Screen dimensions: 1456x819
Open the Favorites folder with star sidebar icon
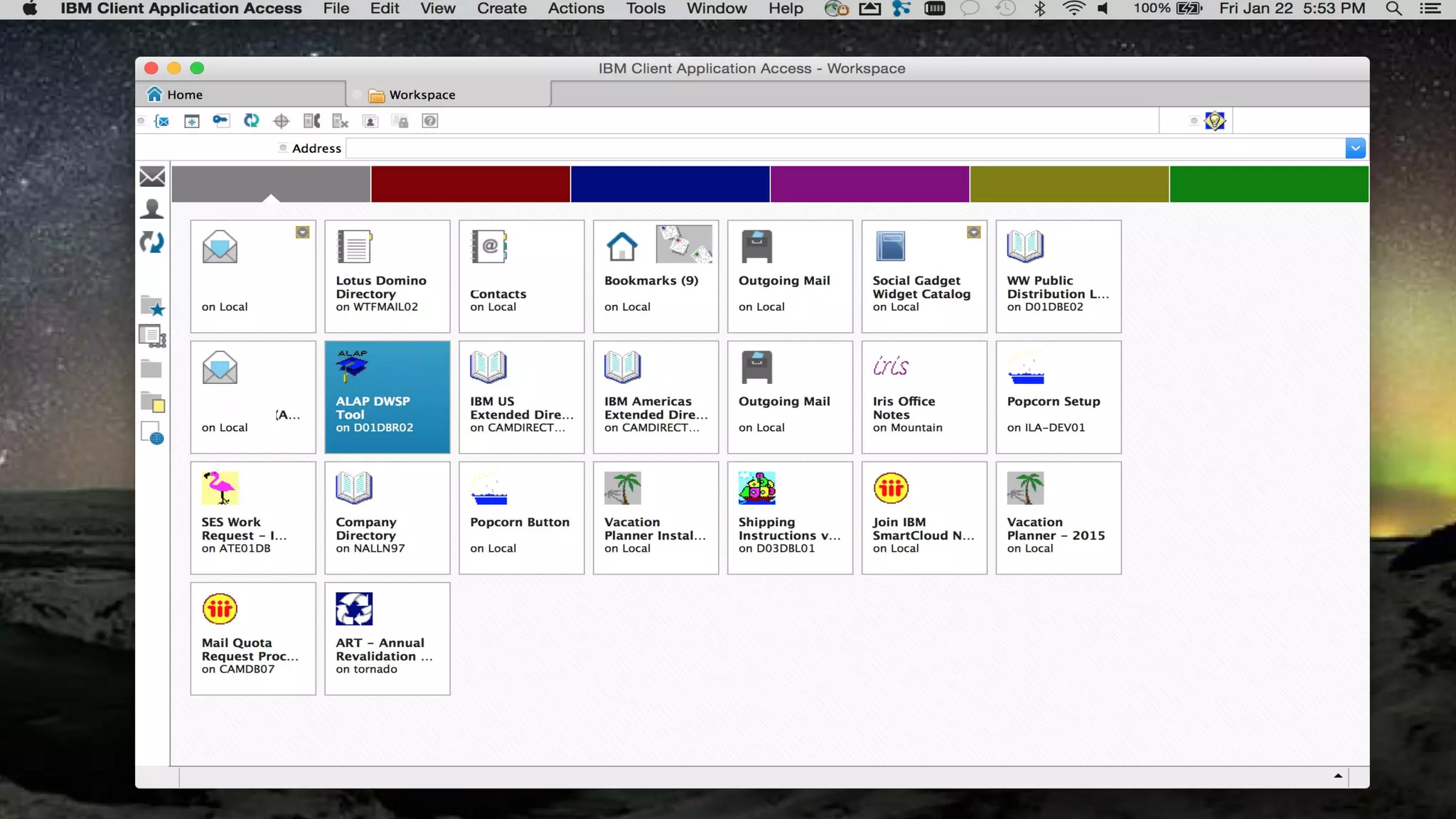(152, 306)
